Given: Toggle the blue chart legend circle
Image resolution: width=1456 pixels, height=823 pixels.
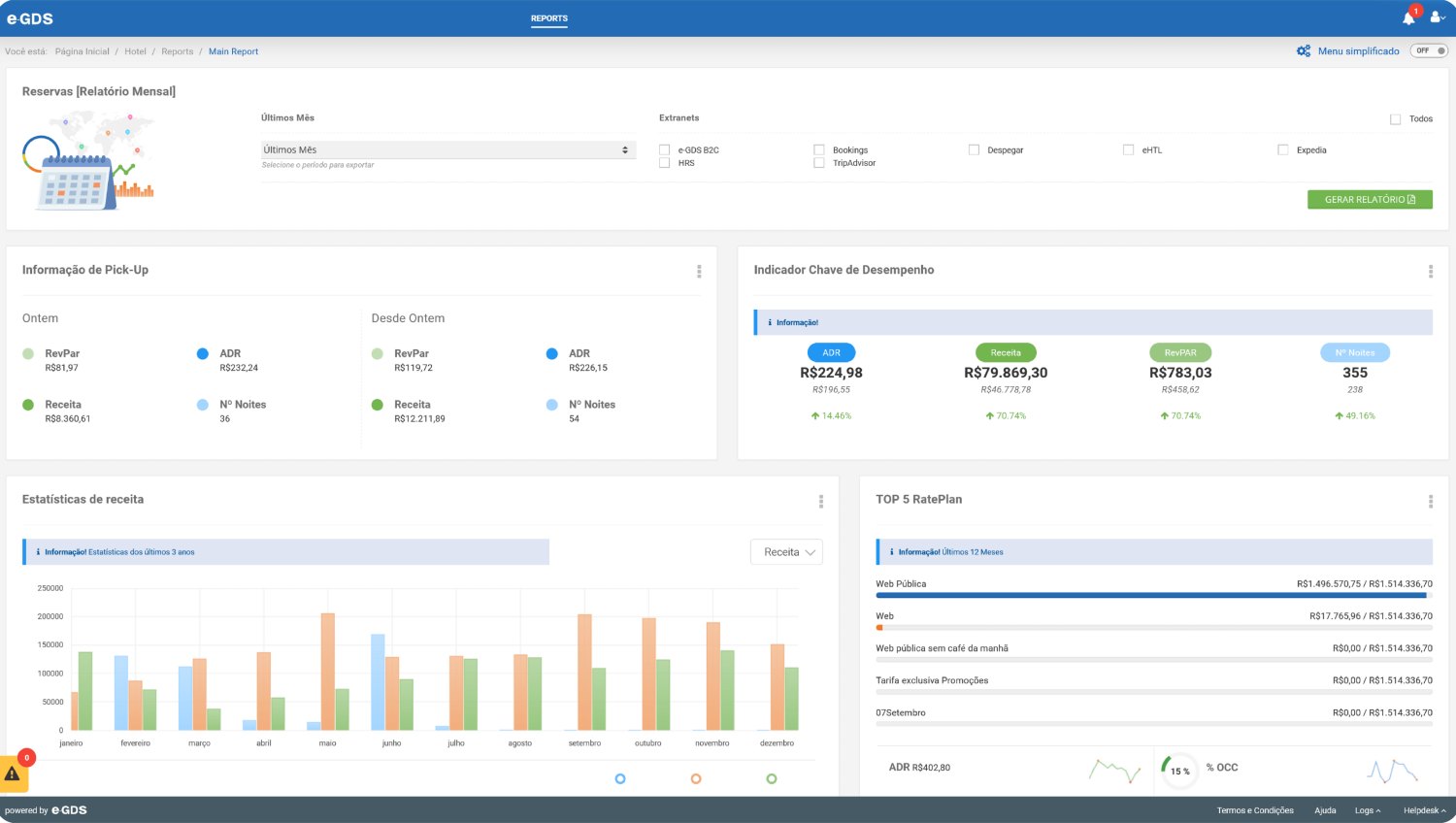Looking at the screenshot, I should point(620,778).
